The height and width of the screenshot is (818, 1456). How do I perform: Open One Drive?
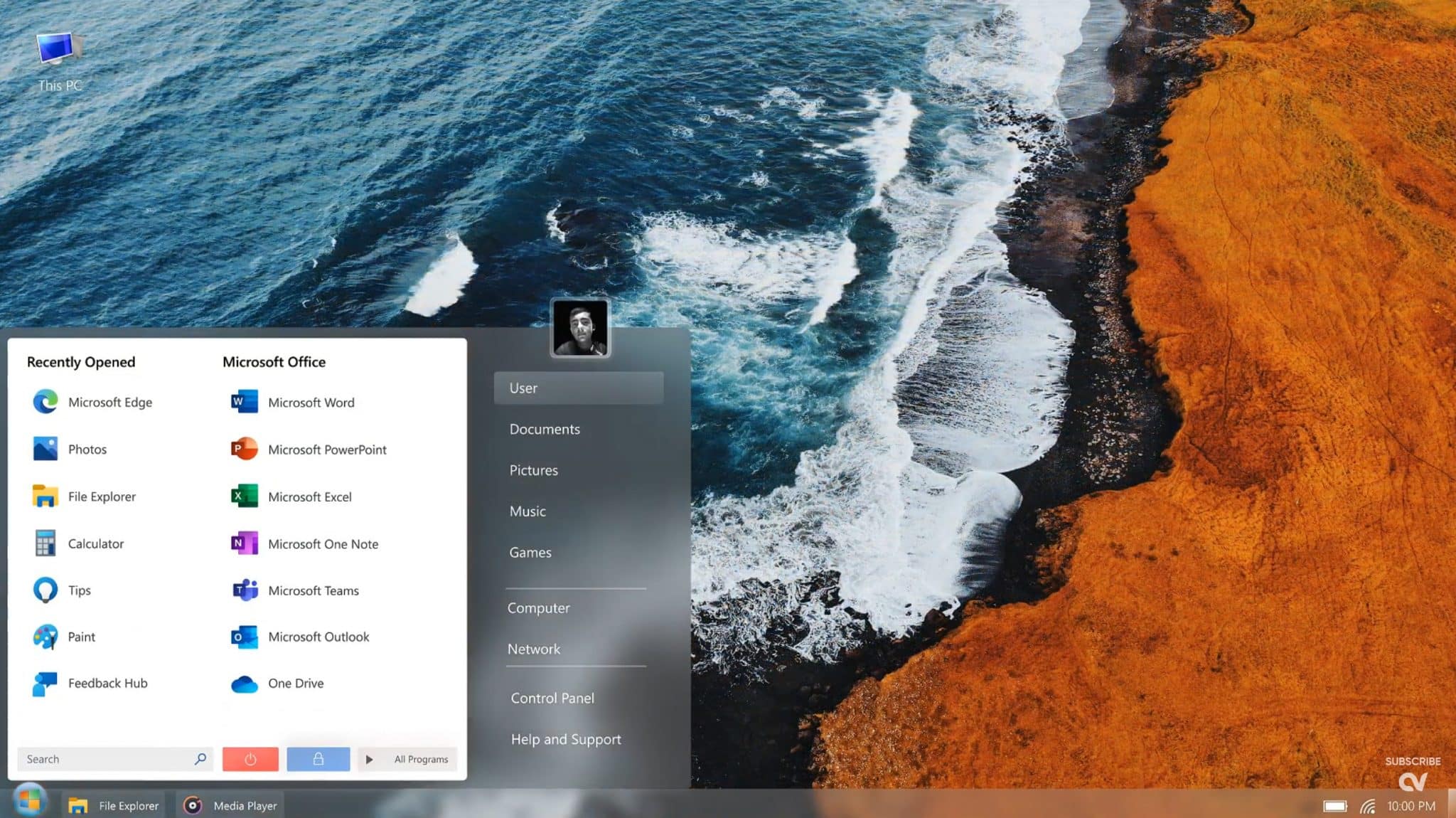coord(296,683)
